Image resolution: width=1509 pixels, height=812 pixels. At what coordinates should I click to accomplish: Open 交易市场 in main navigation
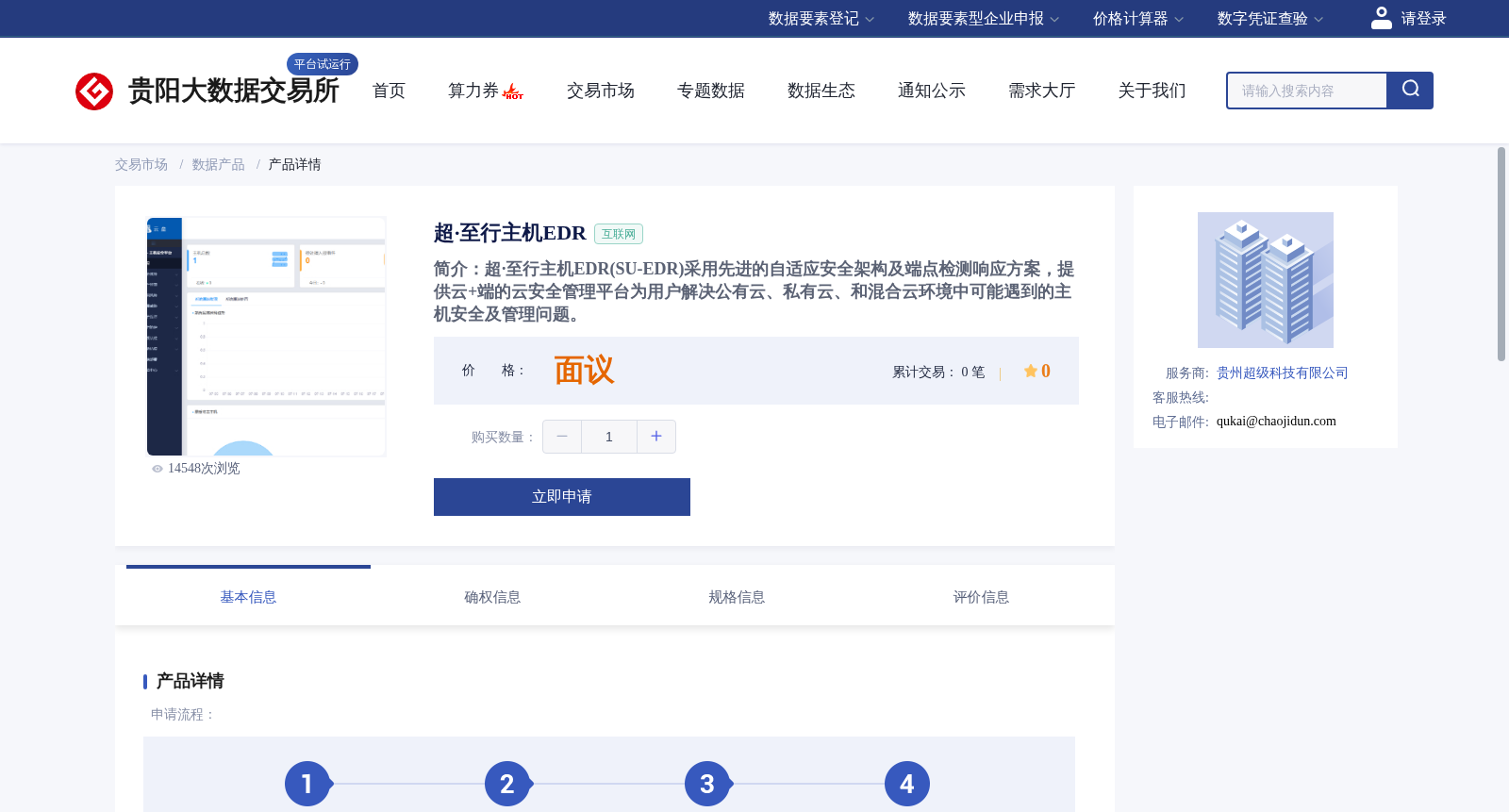point(601,91)
